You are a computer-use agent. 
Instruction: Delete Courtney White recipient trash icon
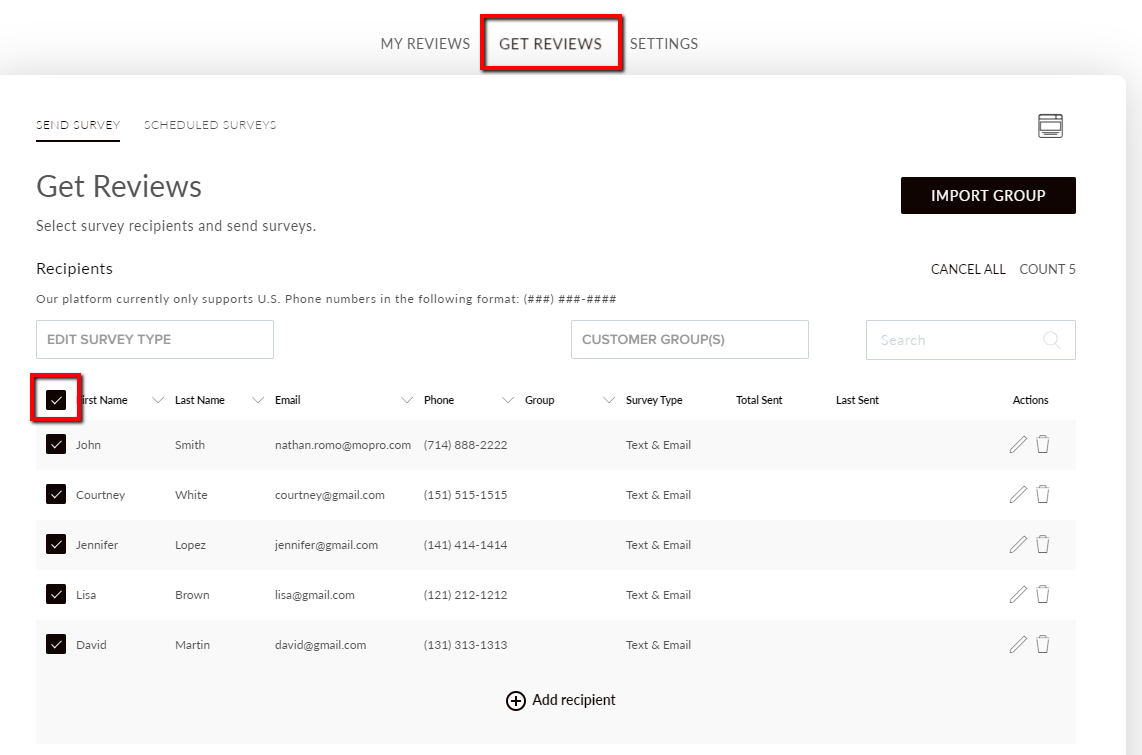coord(1043,494)
